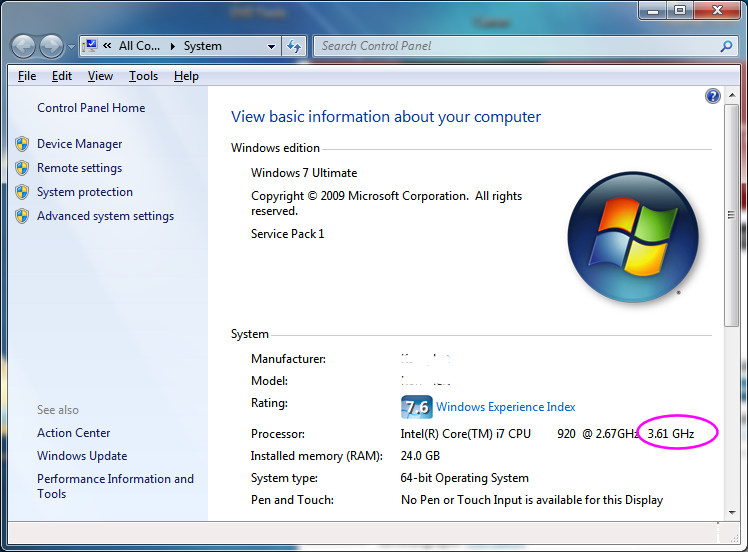Viewport: 748px width, 552px height.
Task: Click the computer icon in address bar
Action: click(90, 46)
